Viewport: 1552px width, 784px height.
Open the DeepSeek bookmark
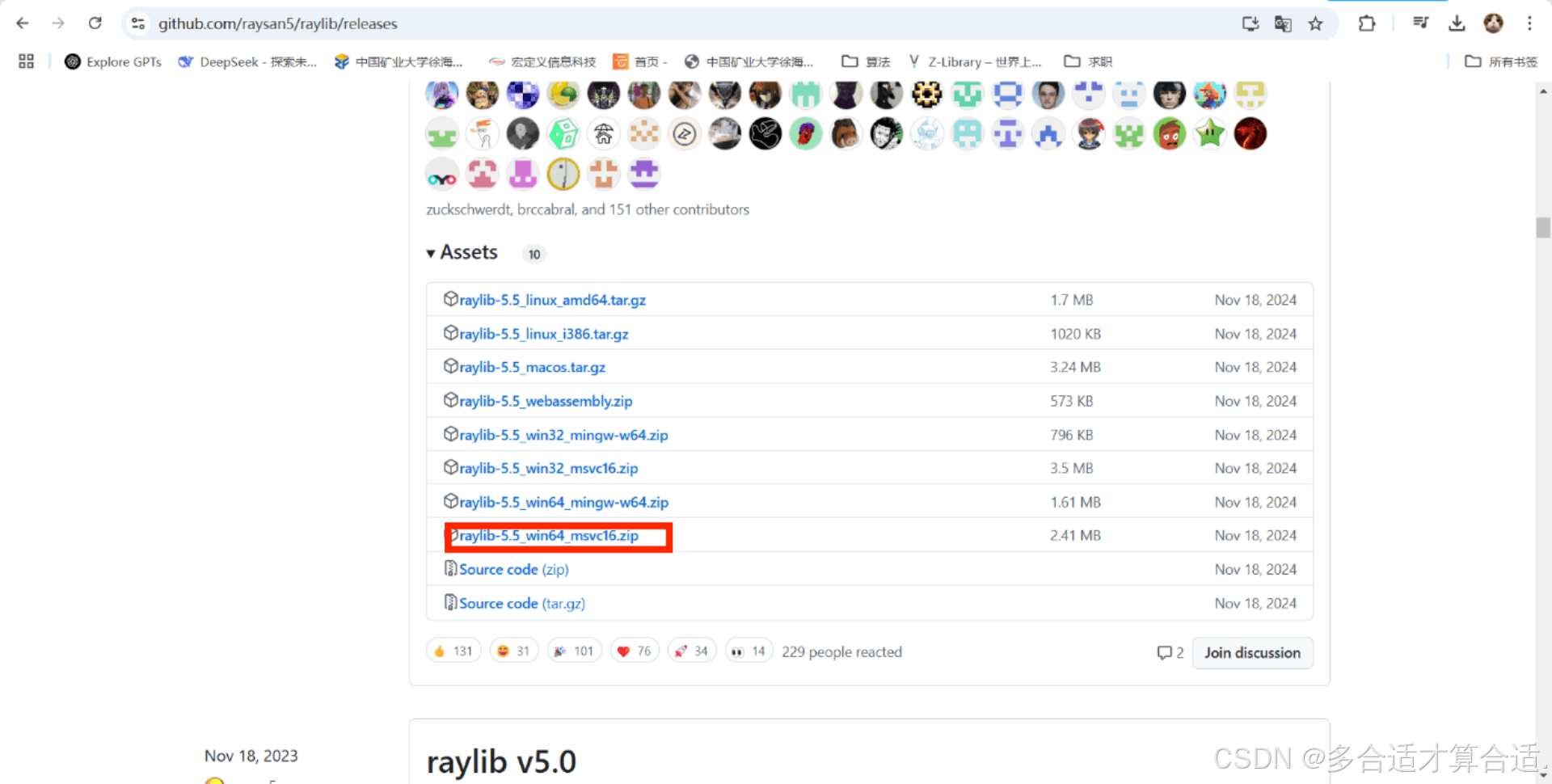(247, 61)
